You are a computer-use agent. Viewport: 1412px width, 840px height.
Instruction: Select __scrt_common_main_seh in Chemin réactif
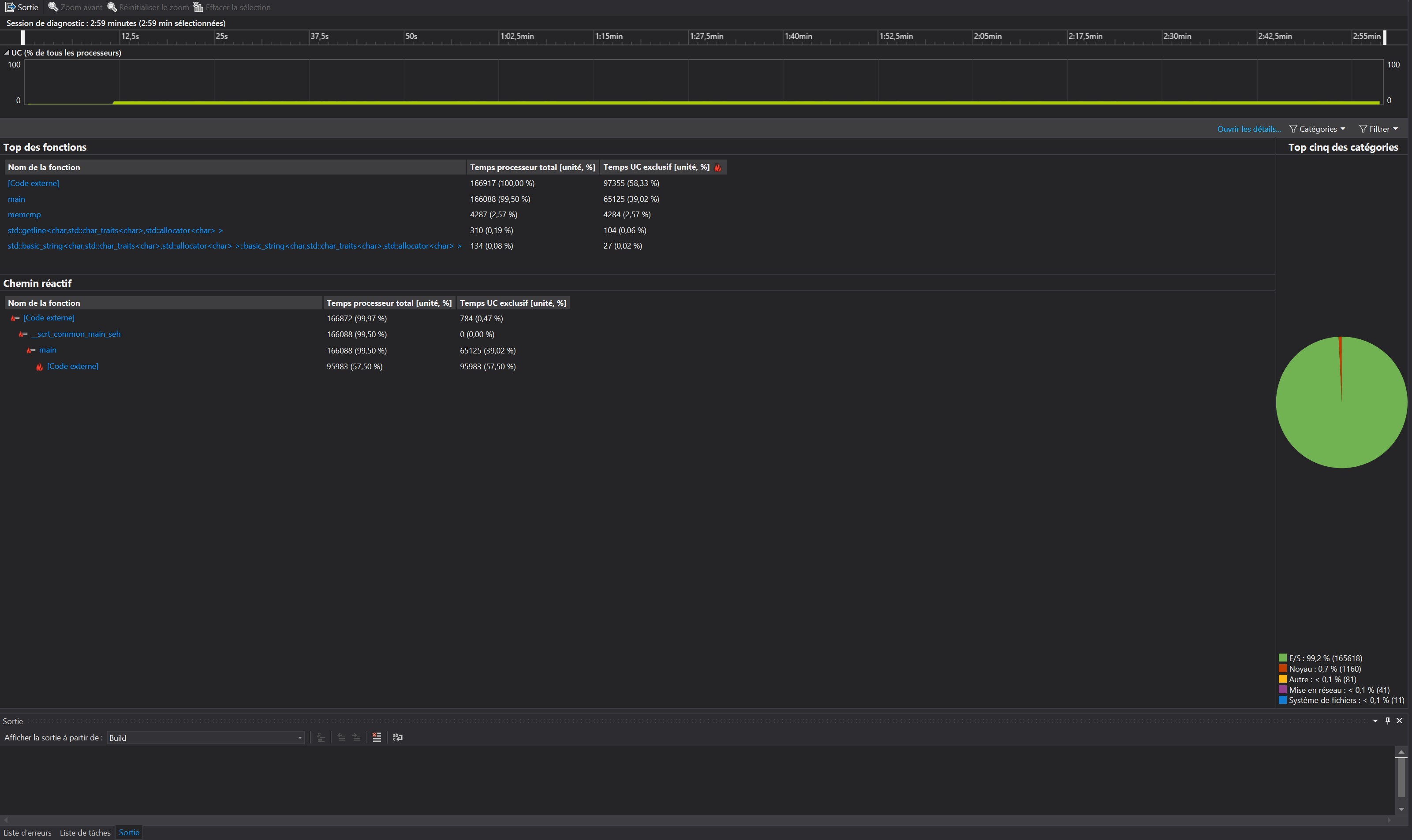76,334
